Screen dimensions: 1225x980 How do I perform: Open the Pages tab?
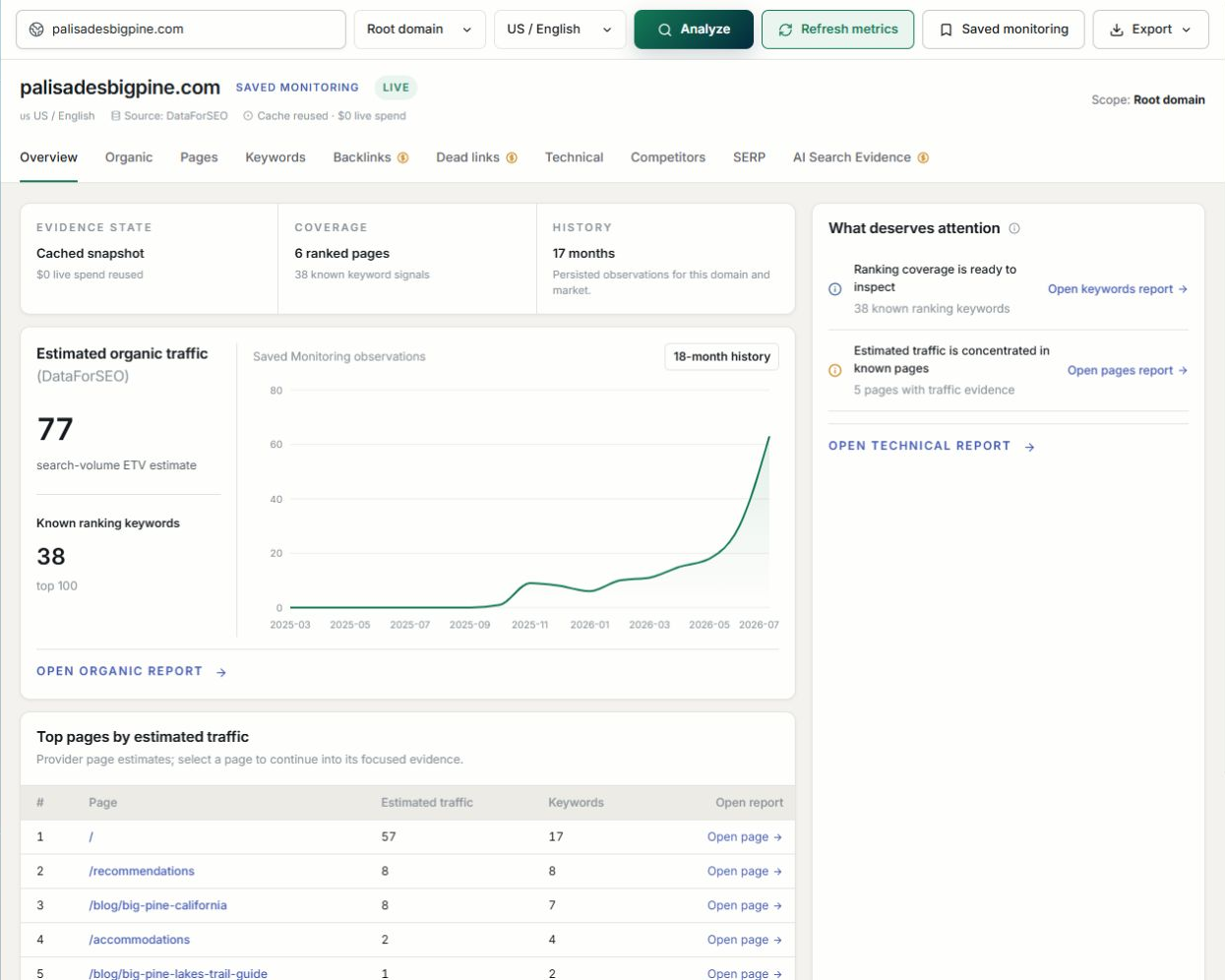199,157
